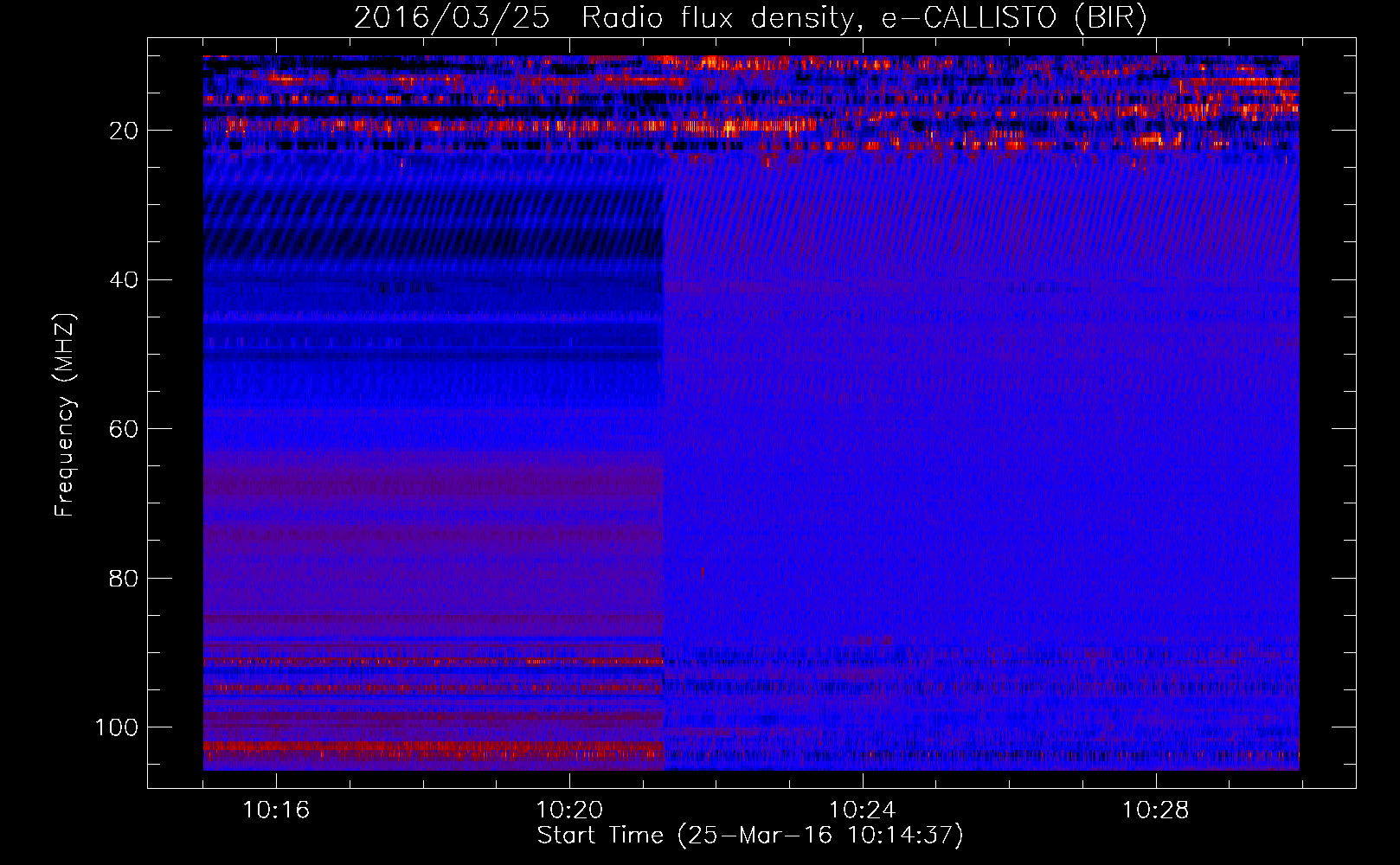Click the 'Start Time (25-Mar-16 10:14:37)' label
This screenshot has height=865, width=1400.
[x=750, y=836]
